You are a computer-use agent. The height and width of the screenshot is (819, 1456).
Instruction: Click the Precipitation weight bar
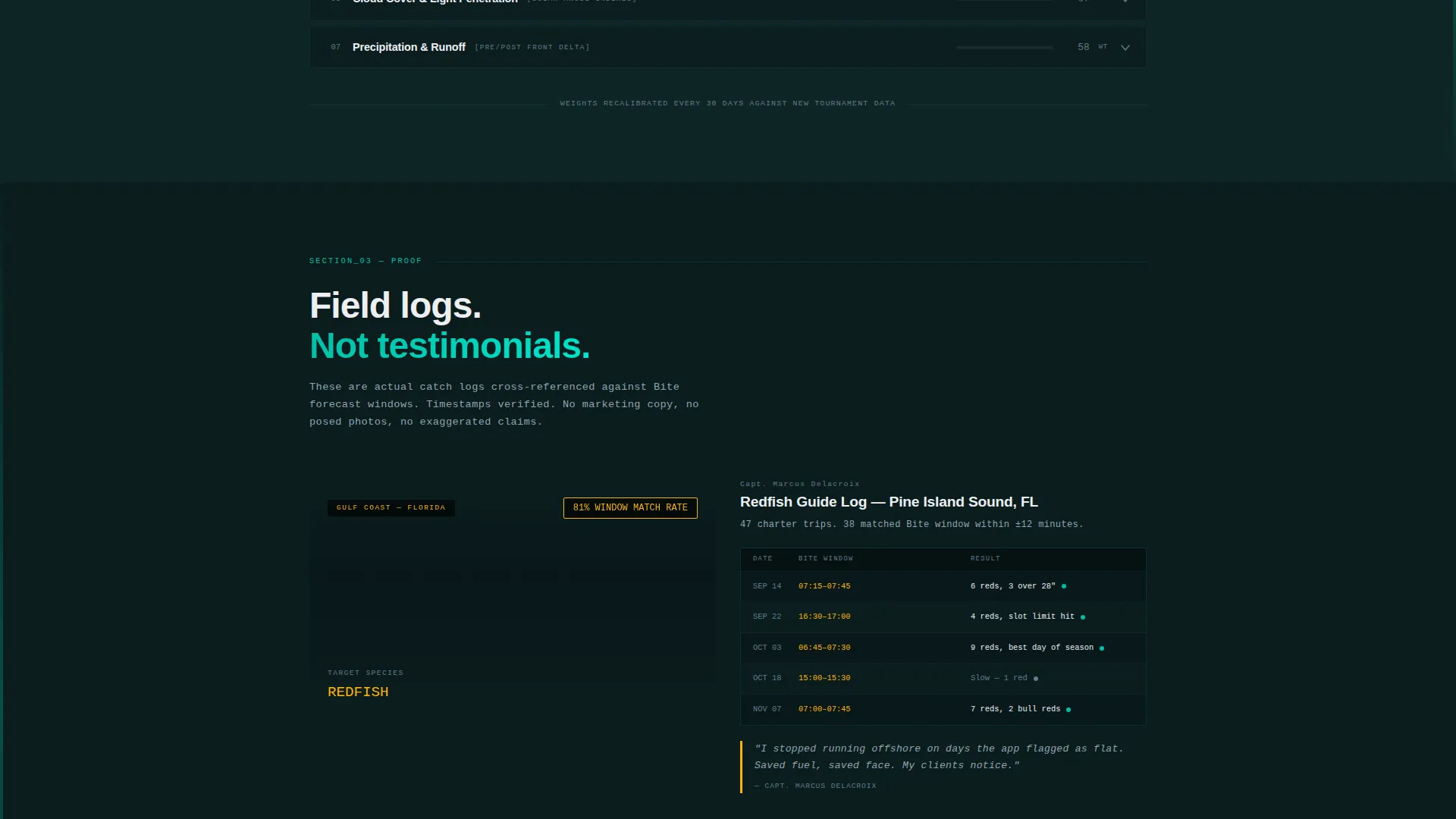tap(1004, 48)
